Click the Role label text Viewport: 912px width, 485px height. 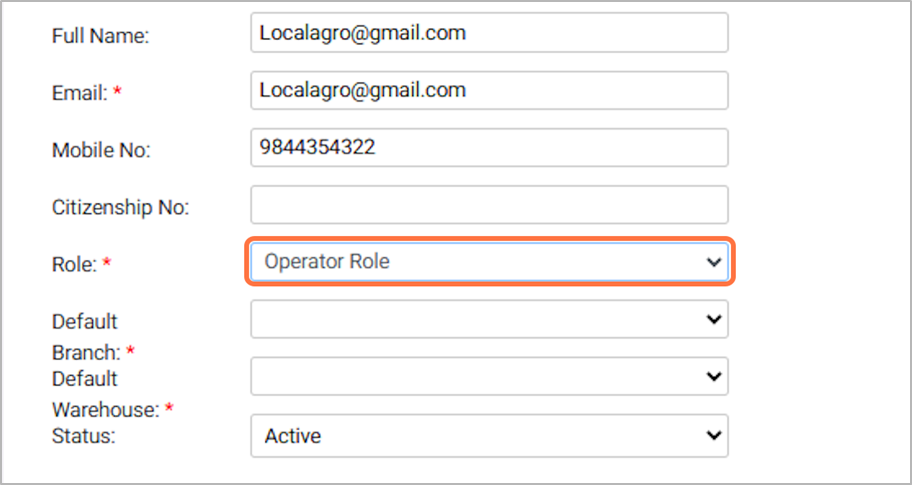click(72, 265)
